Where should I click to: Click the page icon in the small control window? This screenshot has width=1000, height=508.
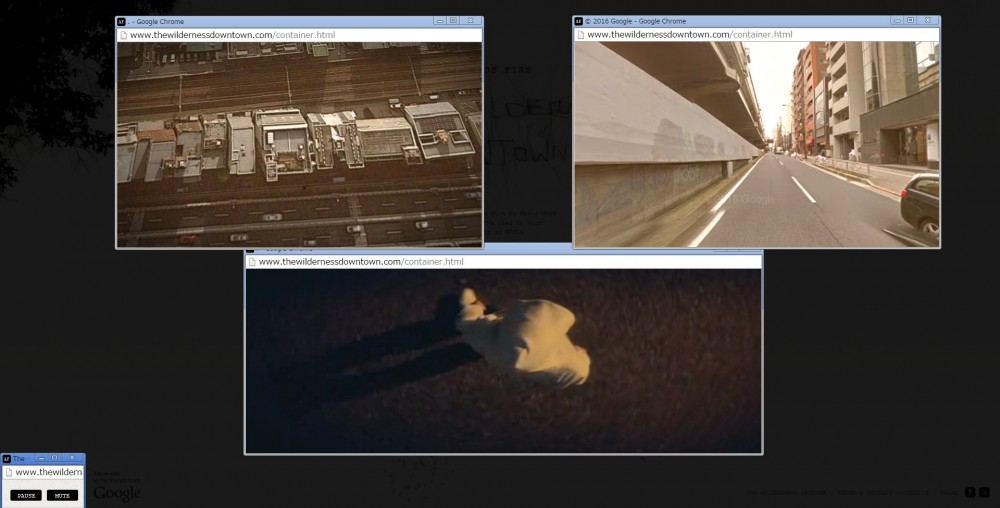[8, 472]
